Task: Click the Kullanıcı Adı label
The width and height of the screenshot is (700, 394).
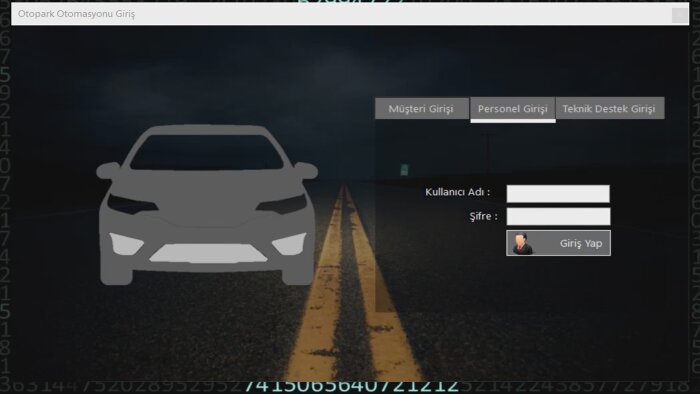Action: (458, 192)
